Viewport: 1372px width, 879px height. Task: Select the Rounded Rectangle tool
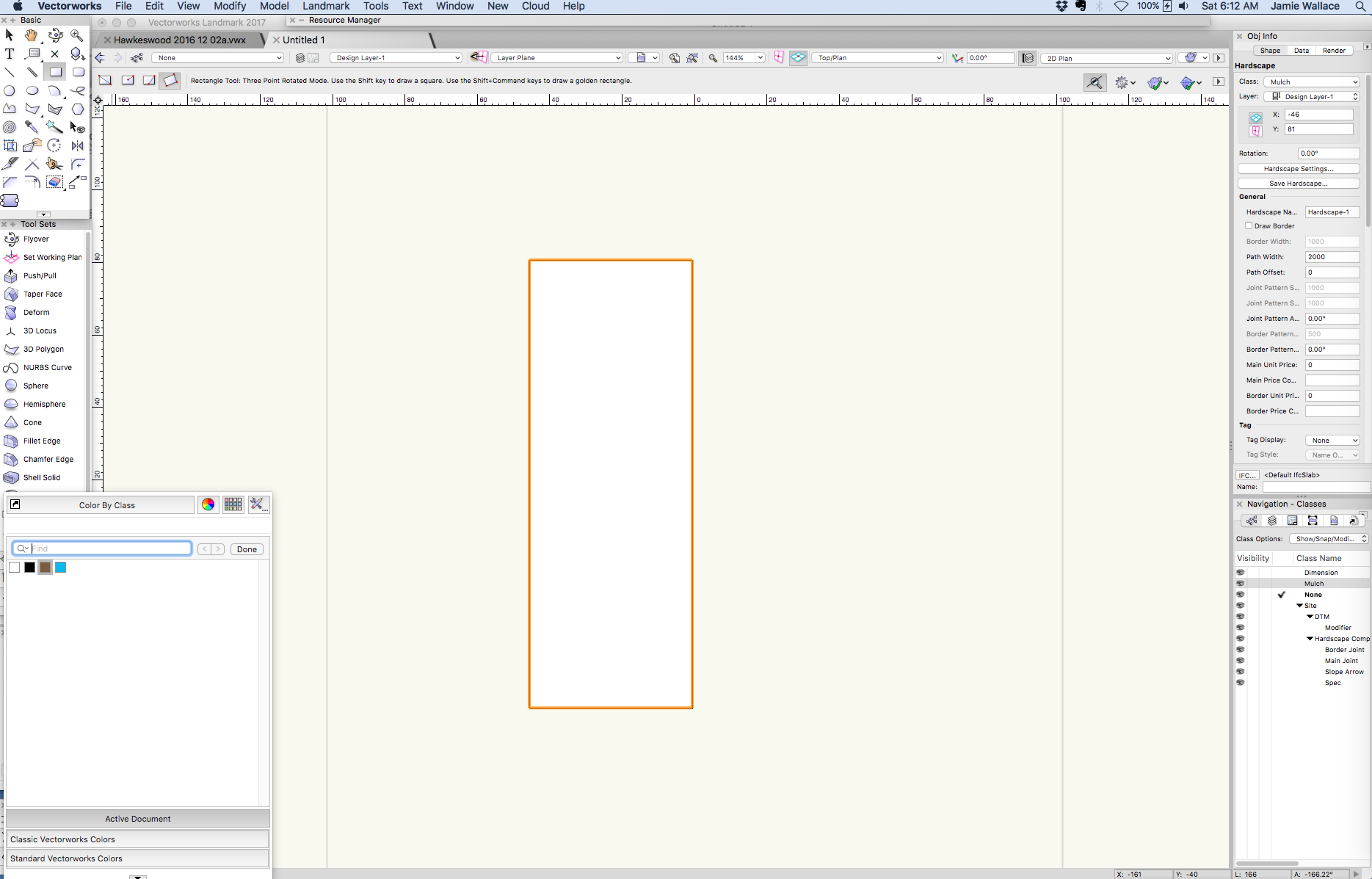click(x=79, y=72)
